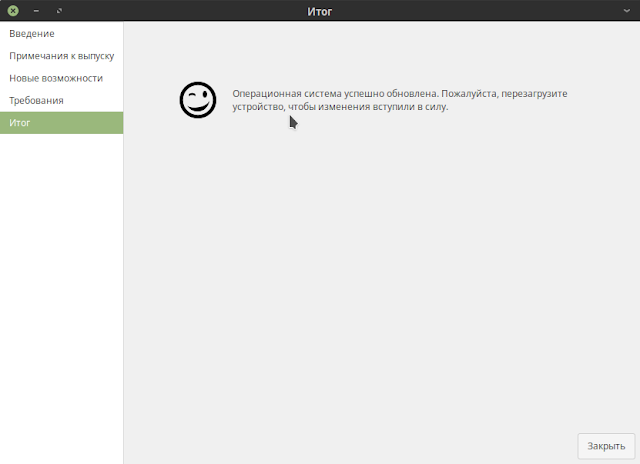Open the Требования step
Image resolution: width=640 pixels, height=464 pixels.
[x=61, y=100]
